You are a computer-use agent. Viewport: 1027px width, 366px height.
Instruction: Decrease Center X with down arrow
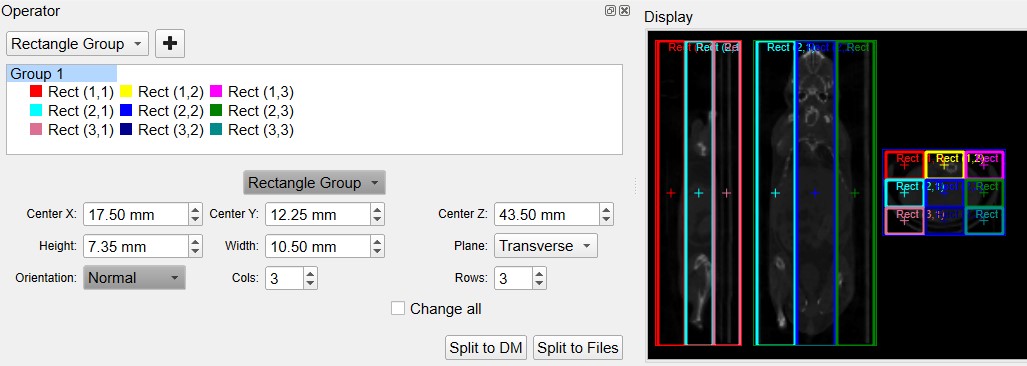coord(195,220)
